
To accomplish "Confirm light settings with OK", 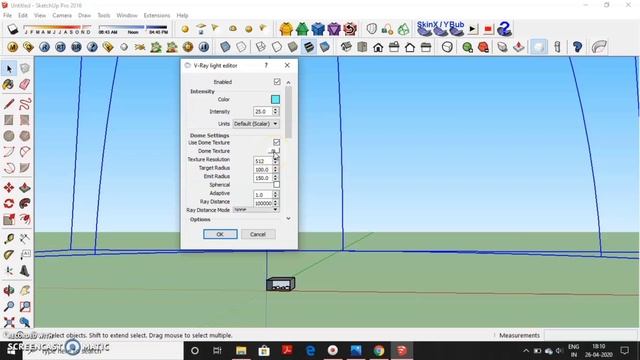I will pos(220,234).
